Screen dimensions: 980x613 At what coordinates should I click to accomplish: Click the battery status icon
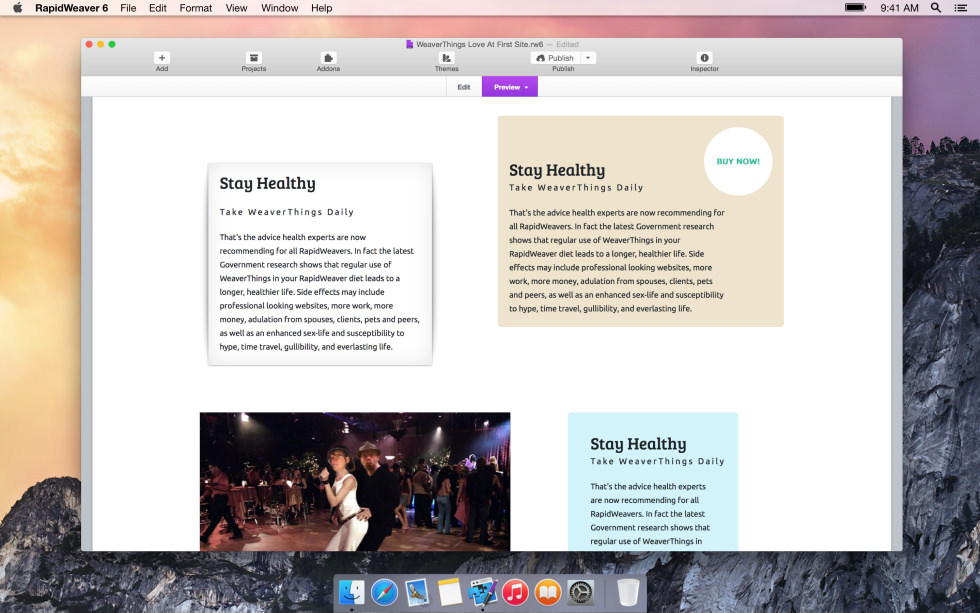pos(855,7)
